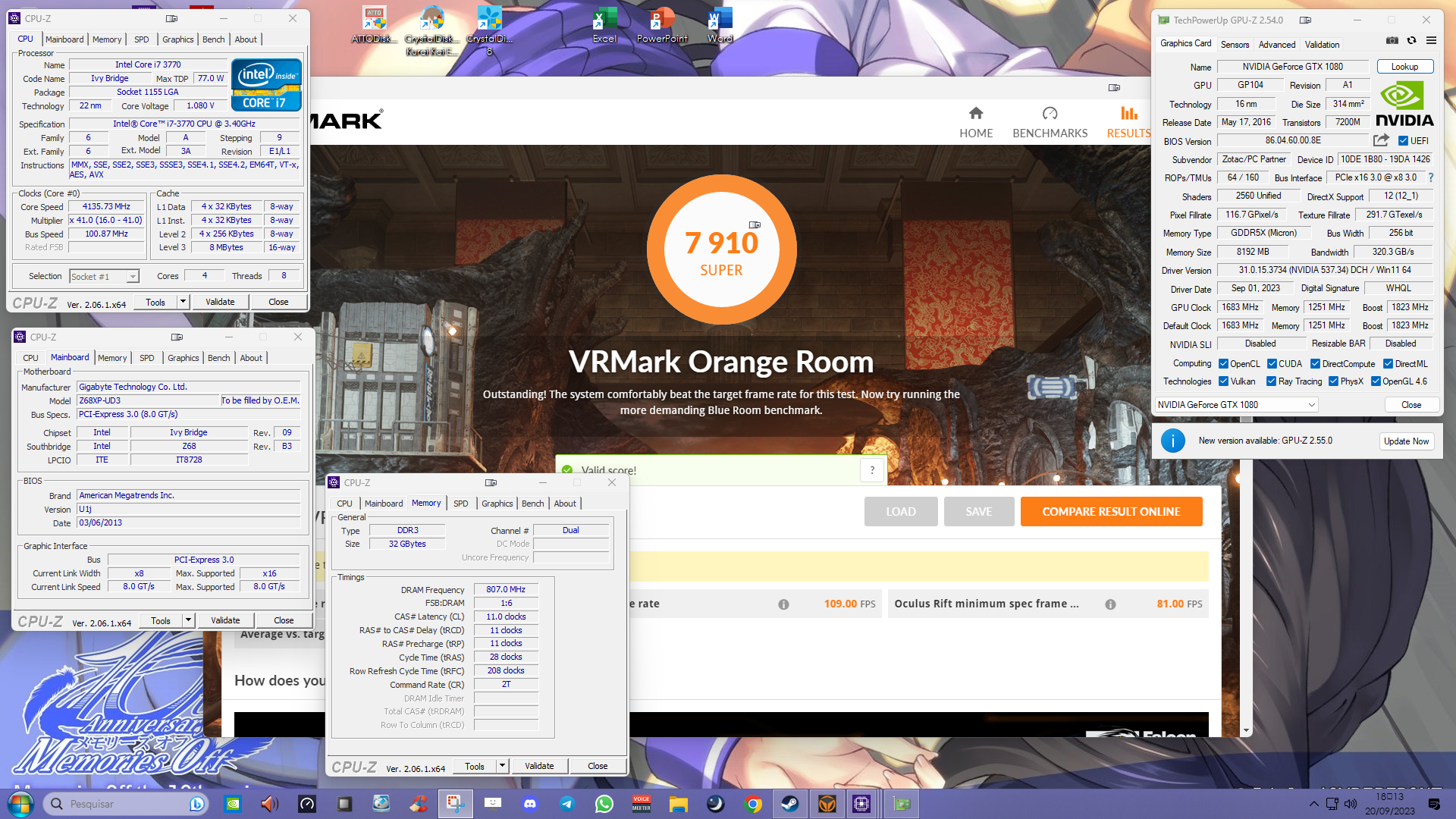Toggle the OpenGL 4.6 checkbox
1456x819 pixels.
tap(1375, 381)
